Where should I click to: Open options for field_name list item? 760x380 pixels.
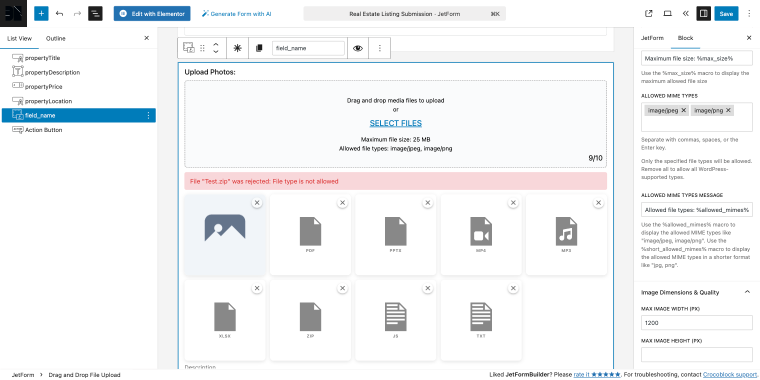pyautogui.click(x=148, y=115)
